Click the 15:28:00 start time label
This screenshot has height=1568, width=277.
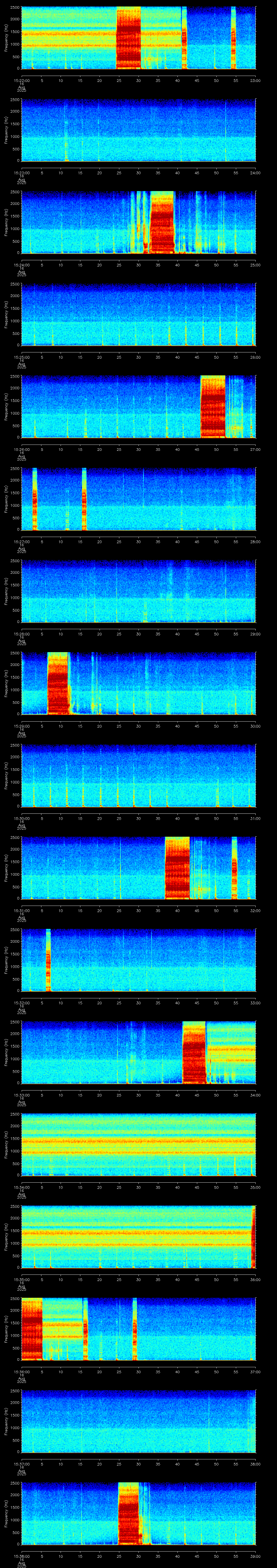21,634
